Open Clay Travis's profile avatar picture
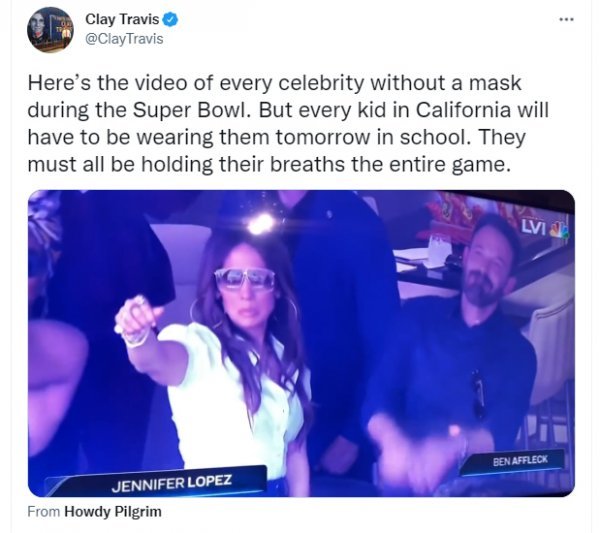The width and height of the screenshot is (600, 533). pos(50,30)
